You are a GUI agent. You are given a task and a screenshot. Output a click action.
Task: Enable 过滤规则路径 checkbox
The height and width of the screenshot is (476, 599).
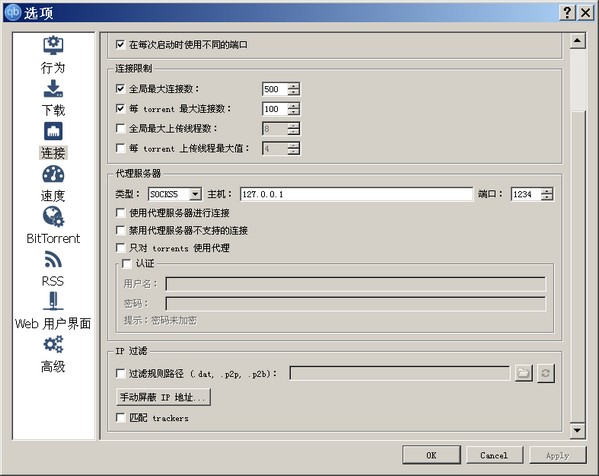click(120, 373)
